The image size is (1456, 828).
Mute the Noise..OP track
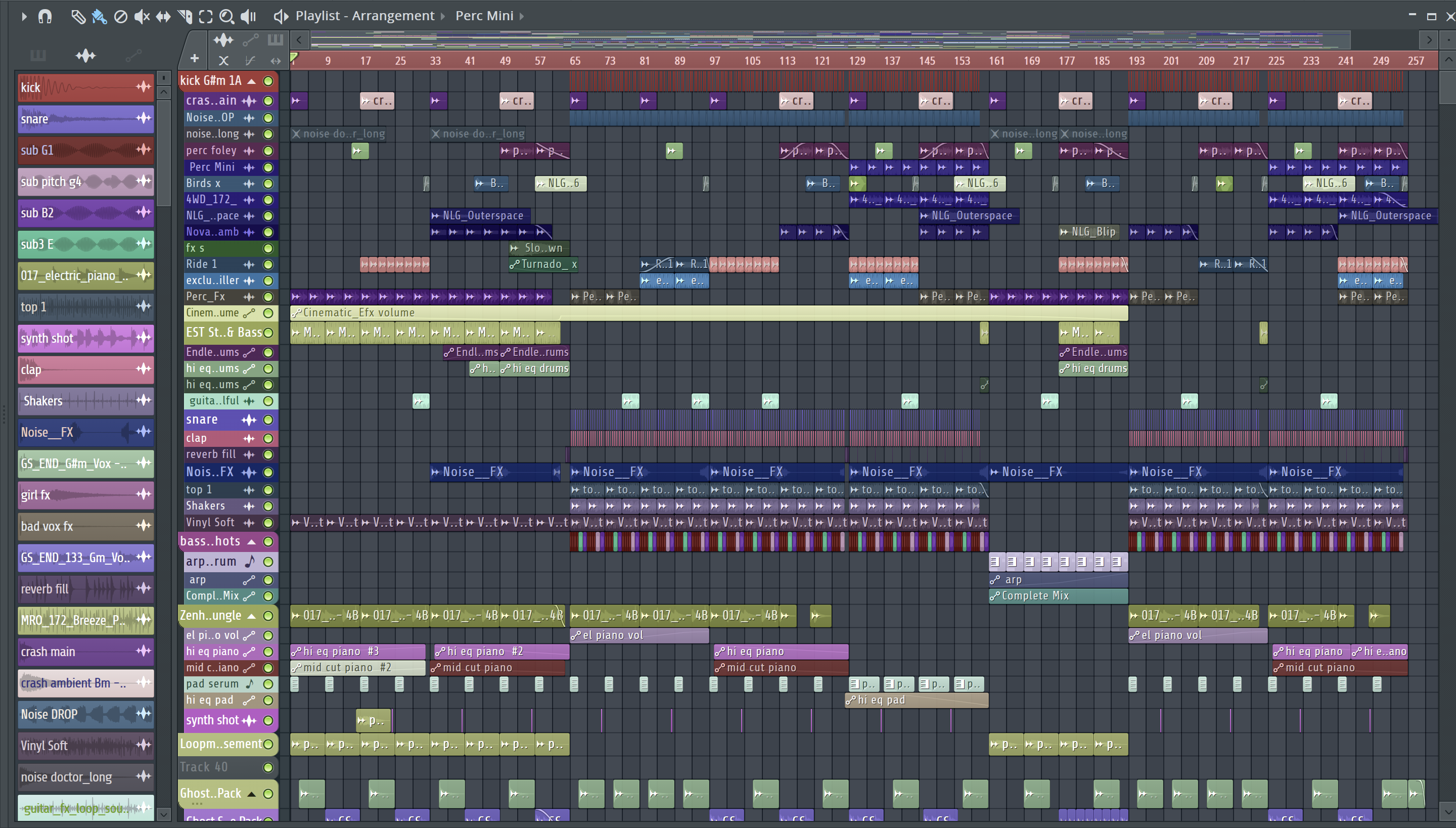[268, 118]
